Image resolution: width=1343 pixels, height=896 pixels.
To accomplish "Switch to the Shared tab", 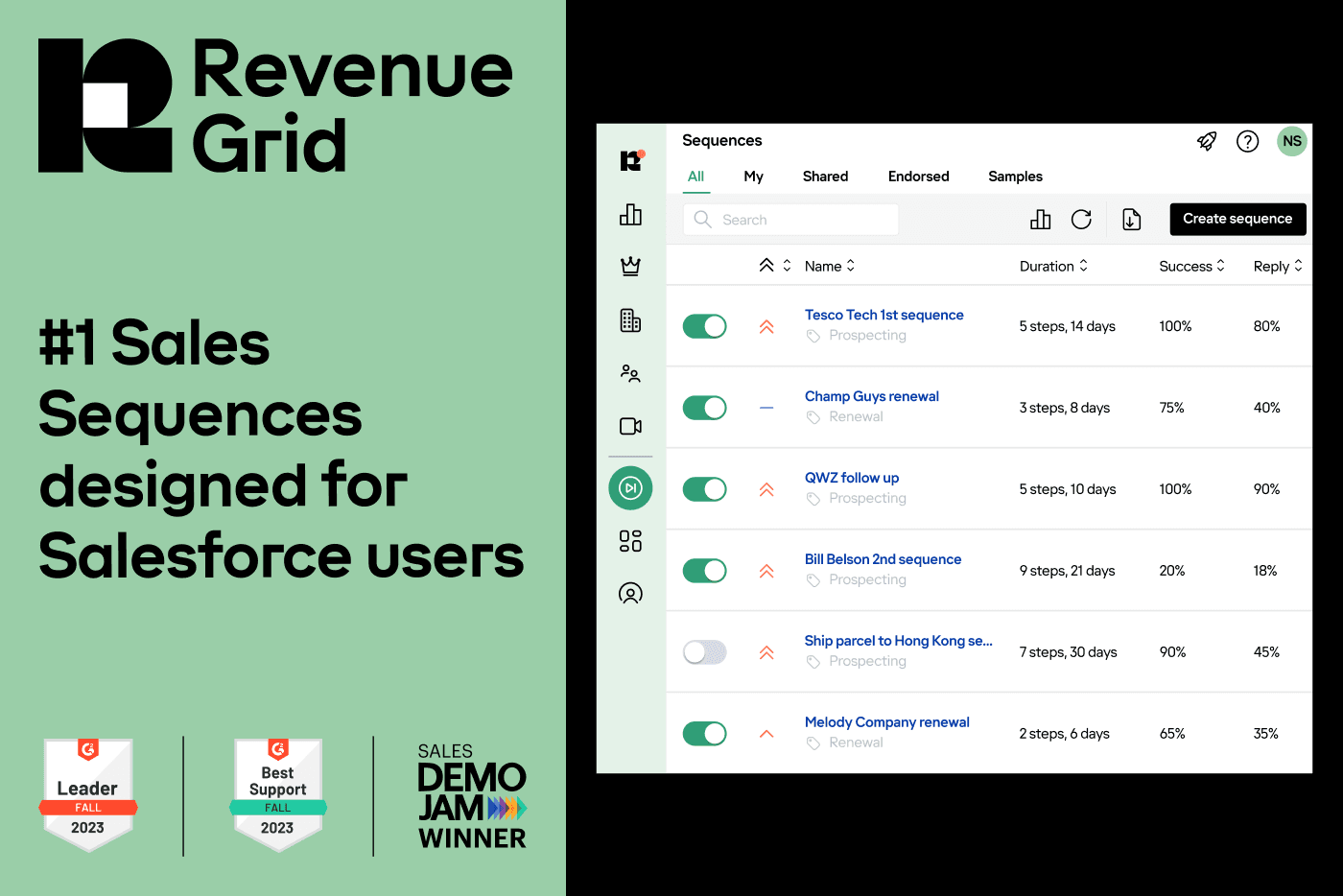I will pos(826,177).
